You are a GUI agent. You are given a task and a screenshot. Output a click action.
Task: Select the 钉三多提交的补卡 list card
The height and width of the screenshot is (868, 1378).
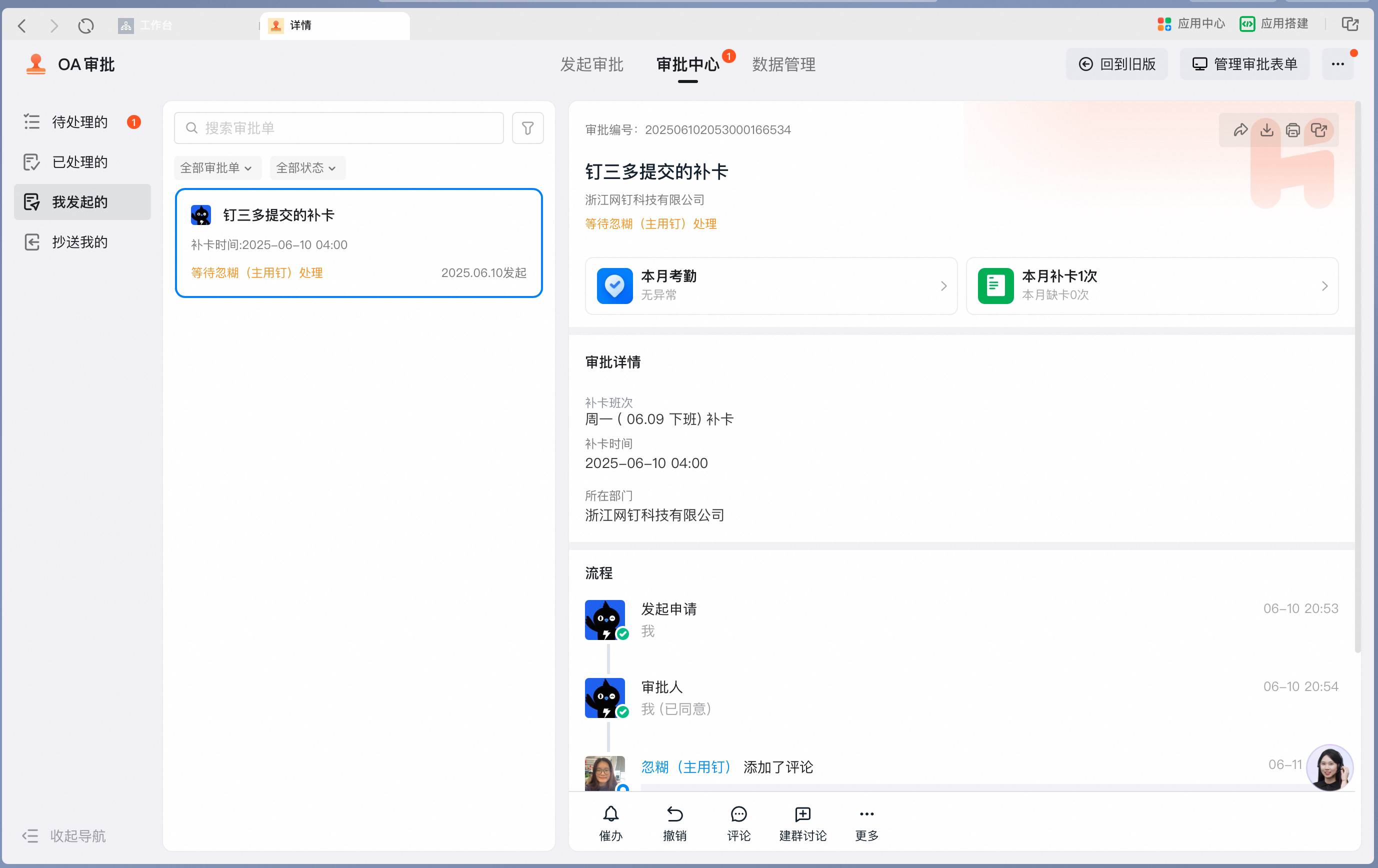pos(359,243)
